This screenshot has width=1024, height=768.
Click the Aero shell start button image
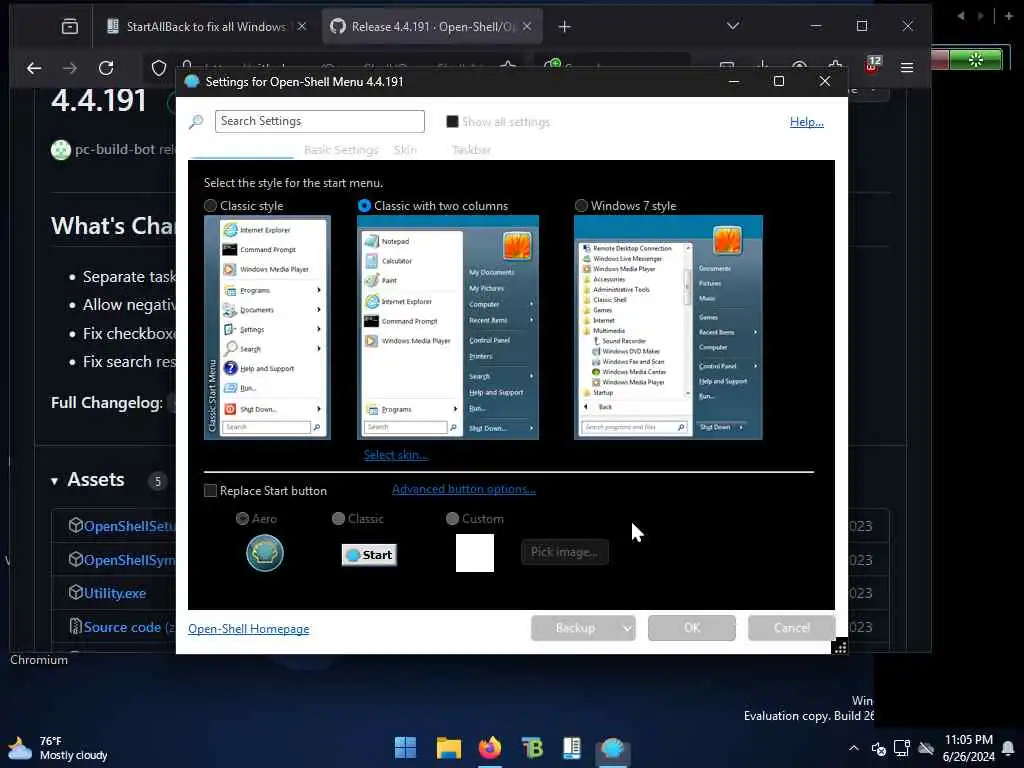[264, 553]
